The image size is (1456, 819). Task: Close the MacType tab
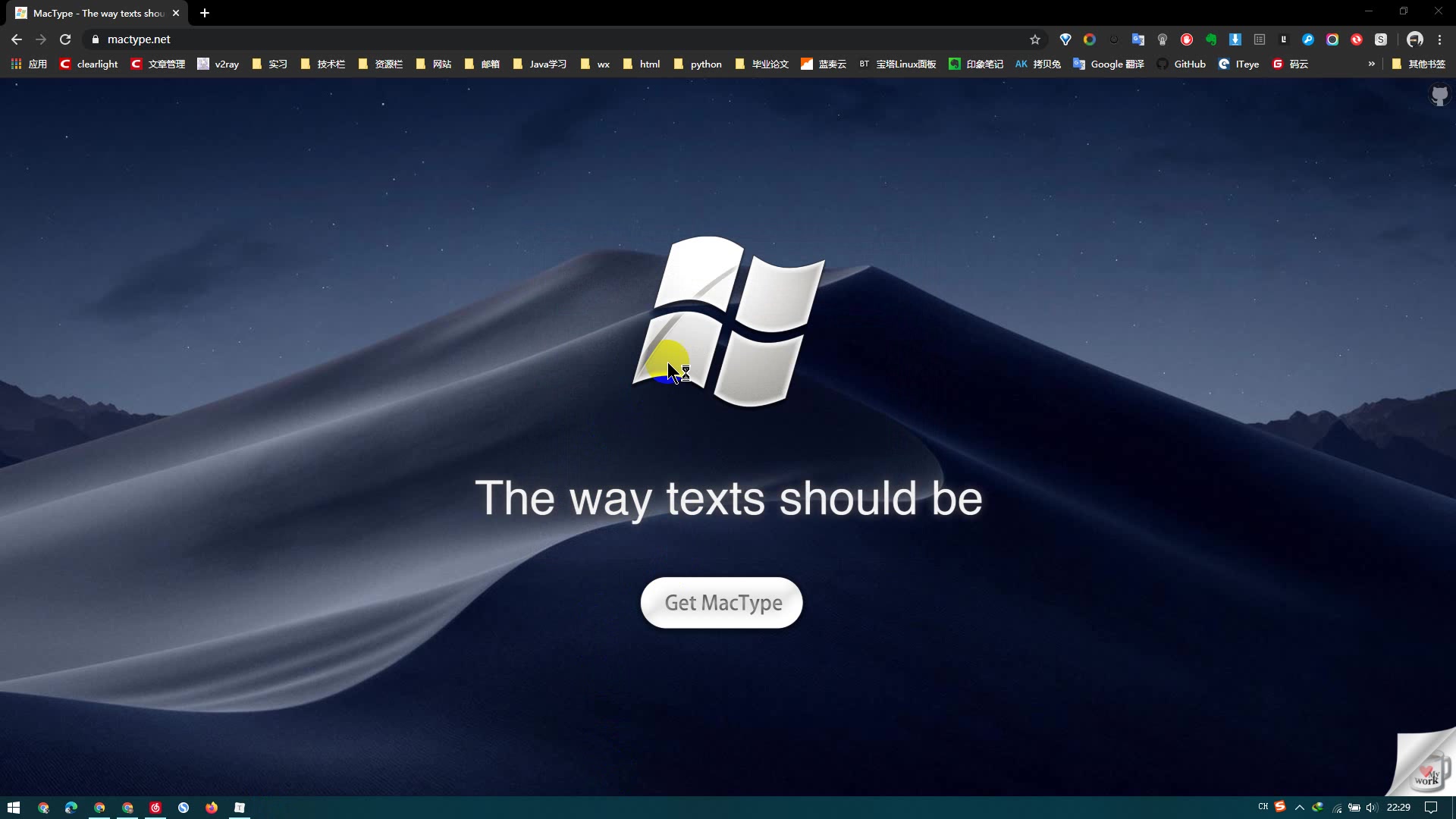pos(176,13)
